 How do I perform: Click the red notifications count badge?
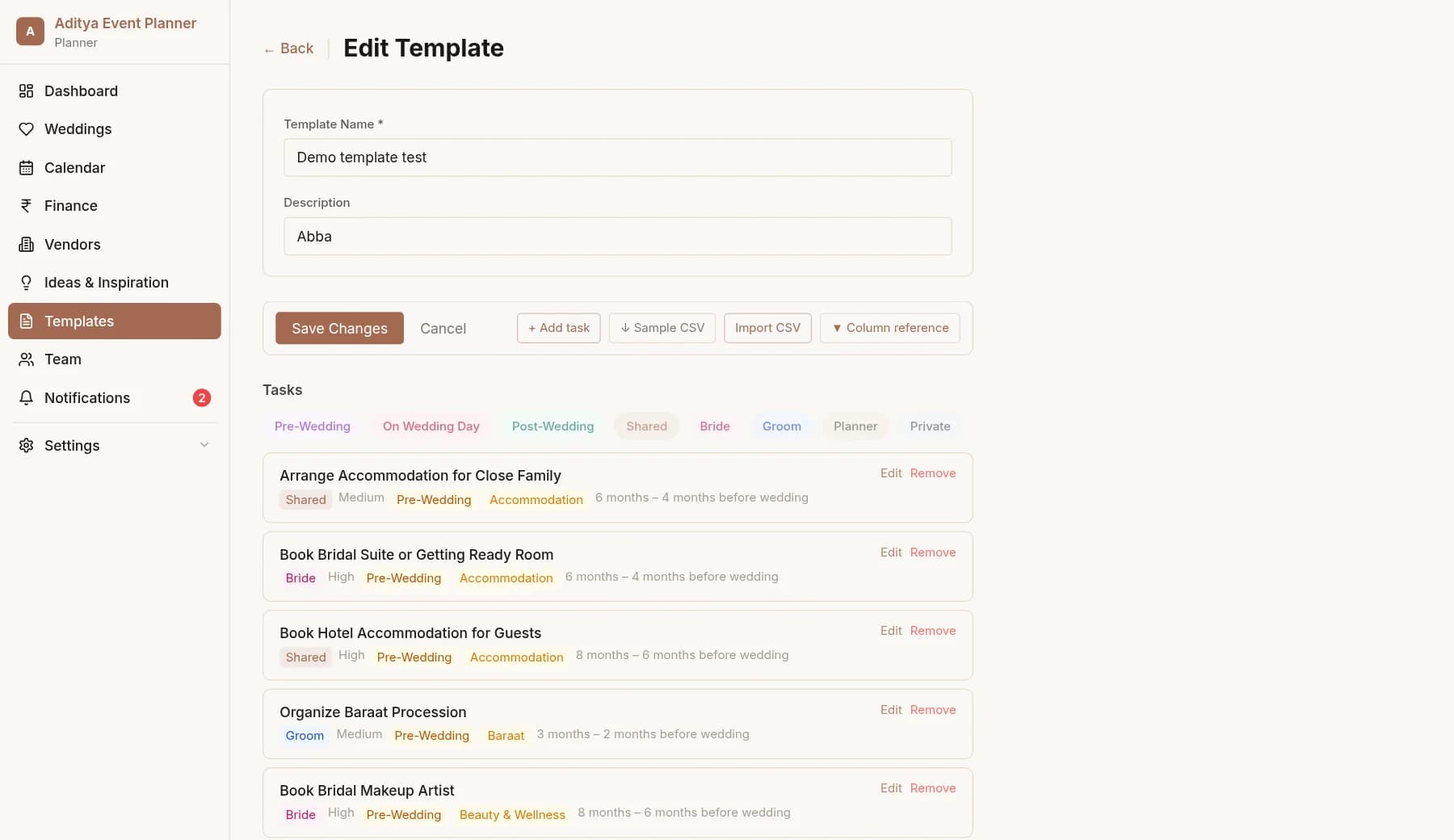(x=201, y=397)
